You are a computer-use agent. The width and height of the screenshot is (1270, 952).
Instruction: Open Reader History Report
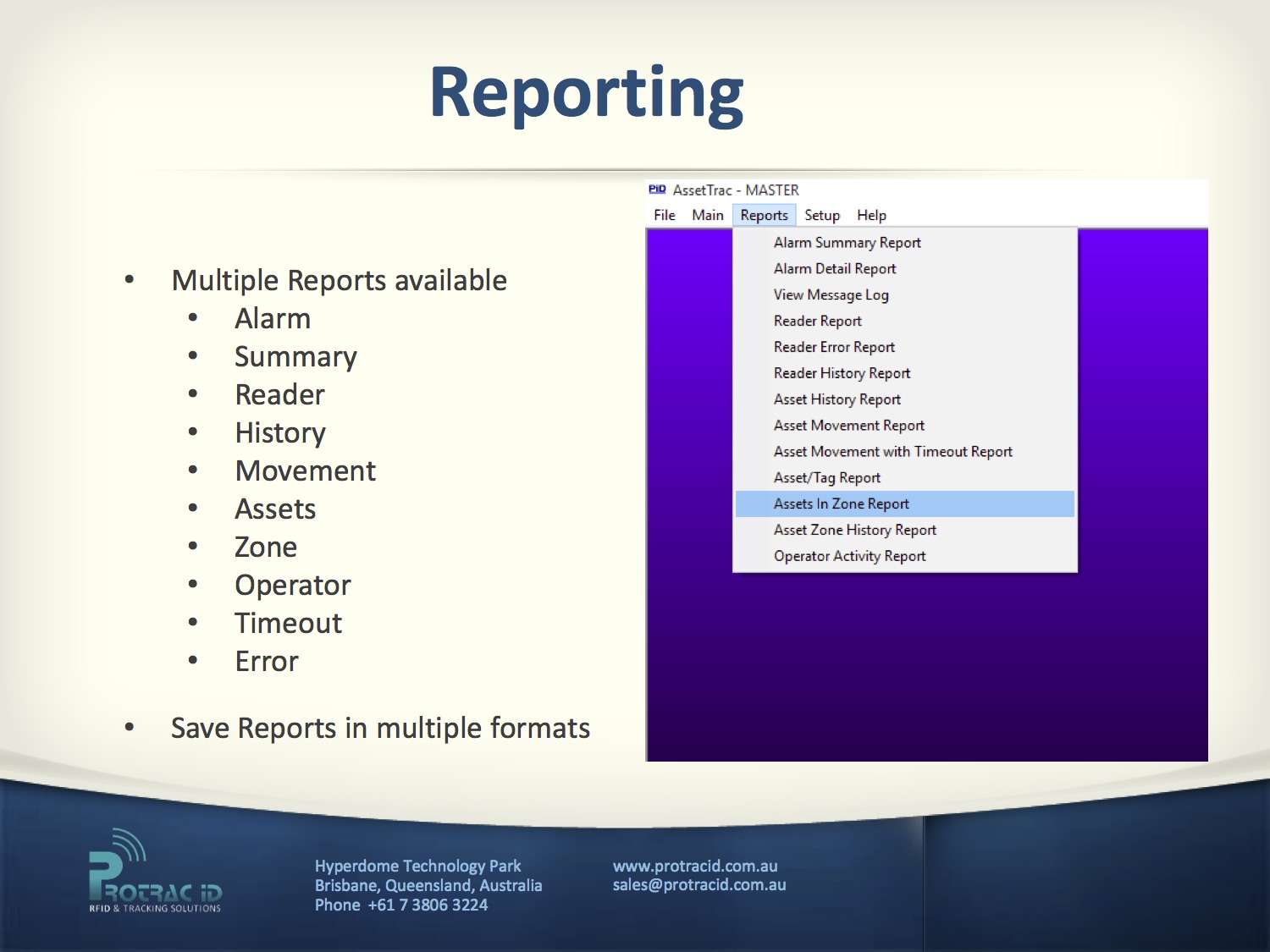(x=842, y=374)
